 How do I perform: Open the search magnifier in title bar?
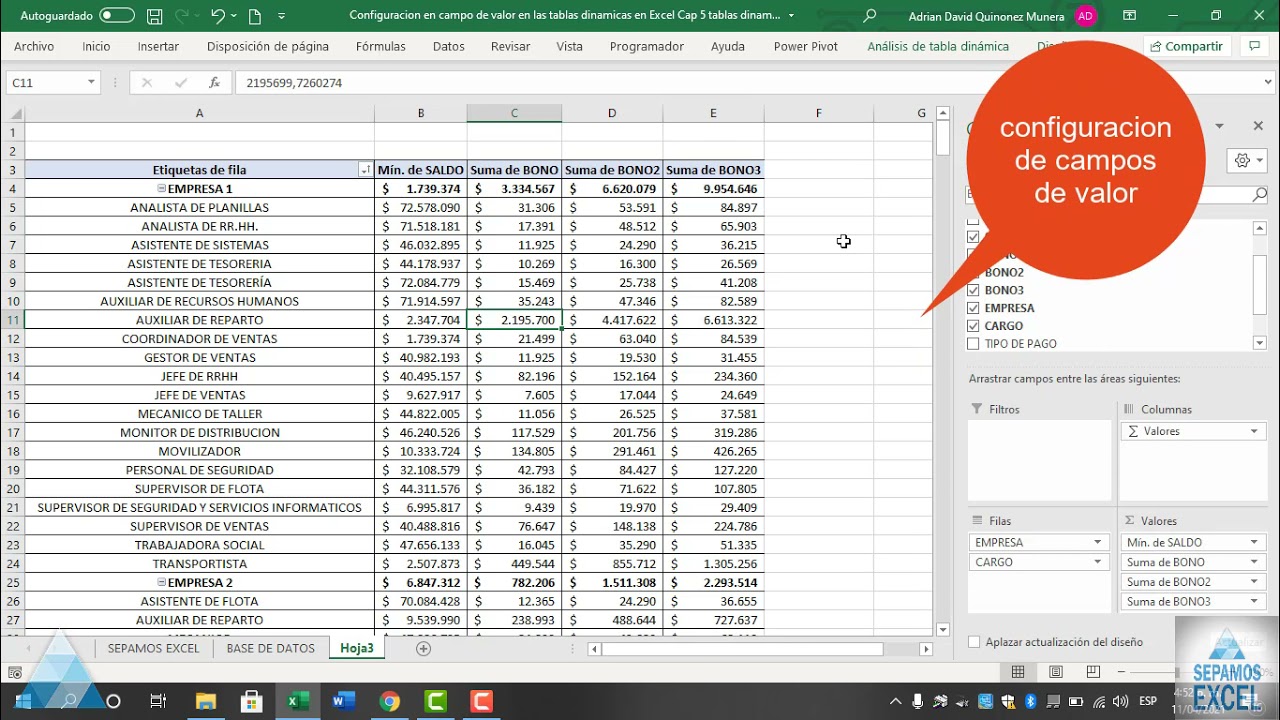[x=869, y=16]
